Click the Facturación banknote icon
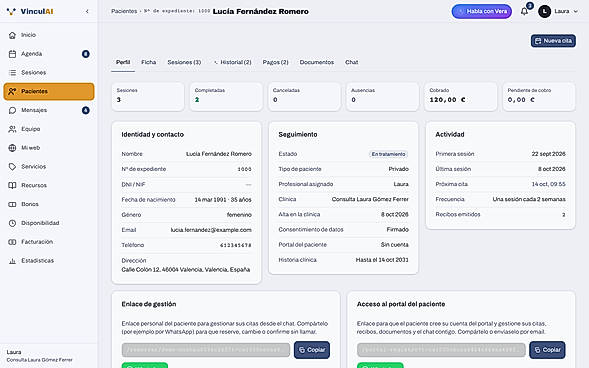 pos(12,241)
